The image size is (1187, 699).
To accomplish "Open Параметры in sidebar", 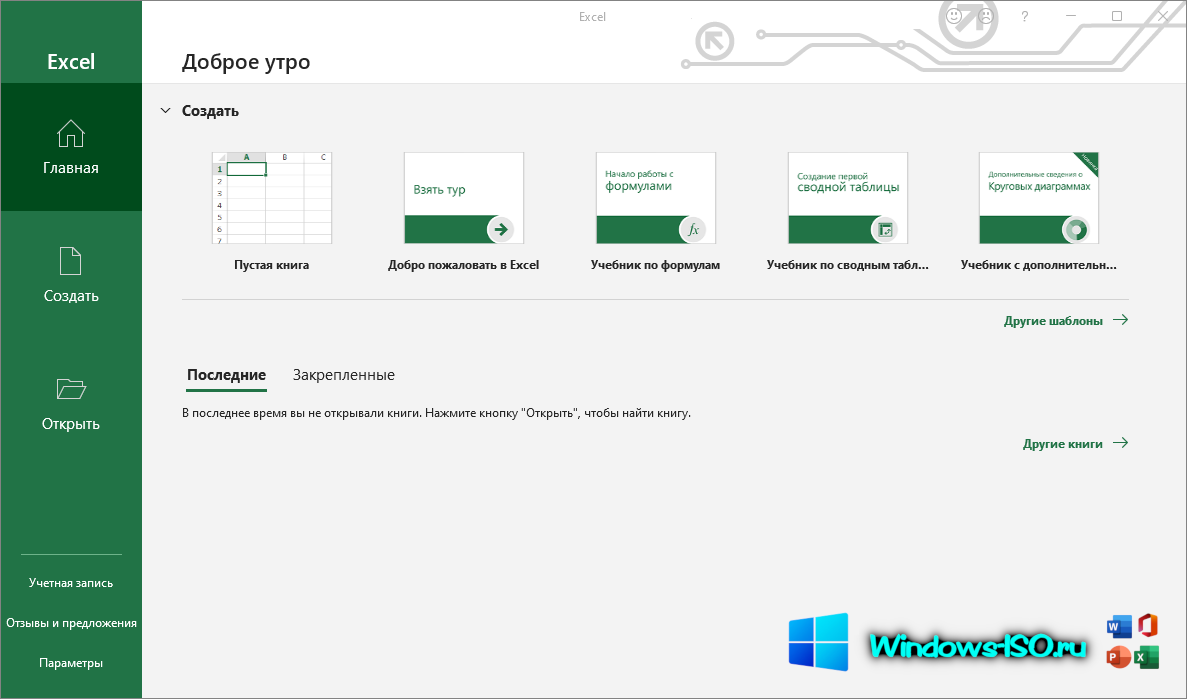I will point(71,663).
